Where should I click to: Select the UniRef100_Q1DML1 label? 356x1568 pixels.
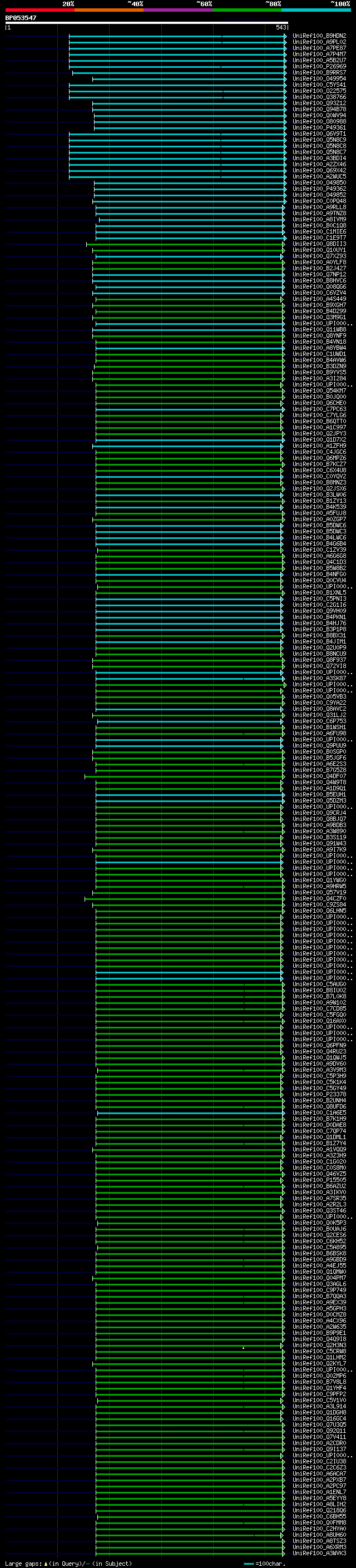point(319,1137)
